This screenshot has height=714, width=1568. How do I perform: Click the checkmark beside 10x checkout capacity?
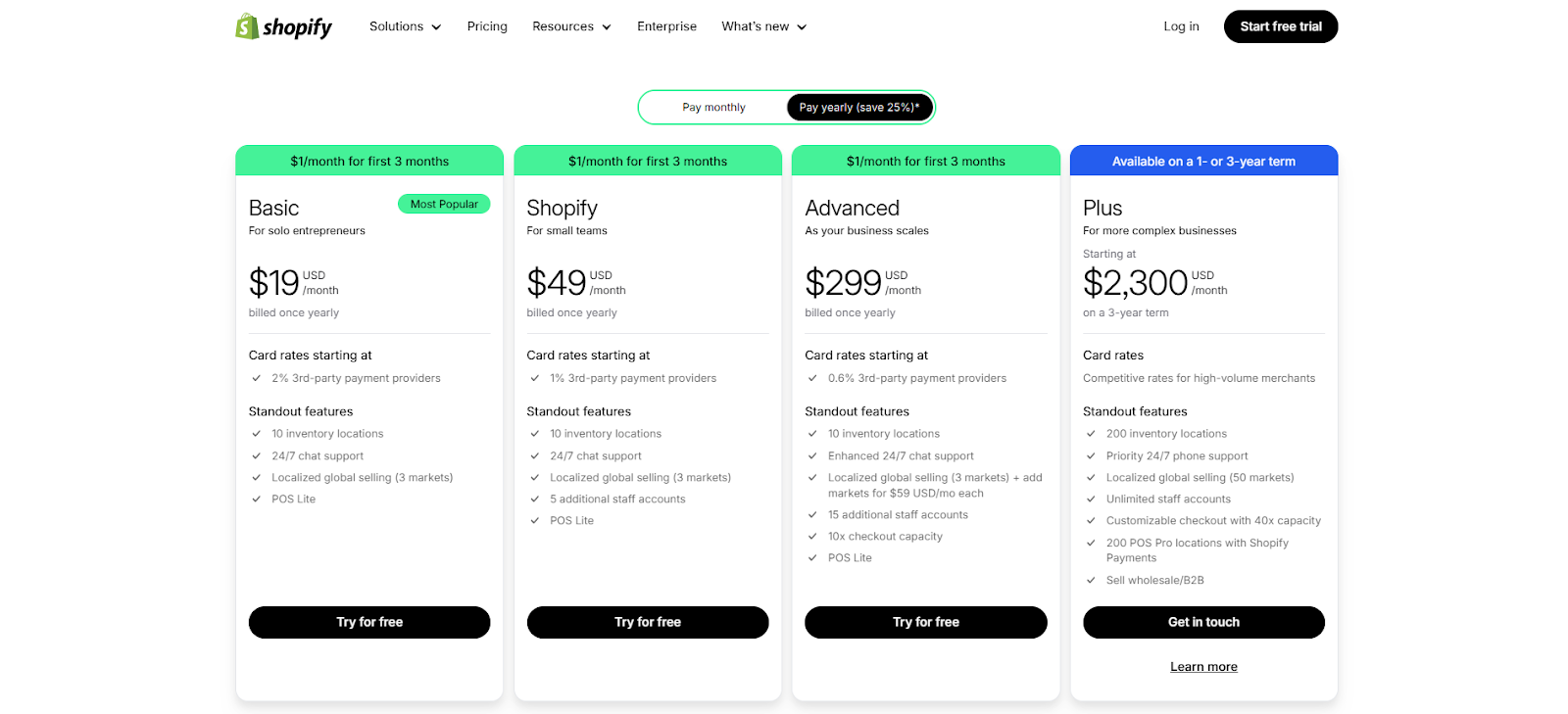[812, 537]
